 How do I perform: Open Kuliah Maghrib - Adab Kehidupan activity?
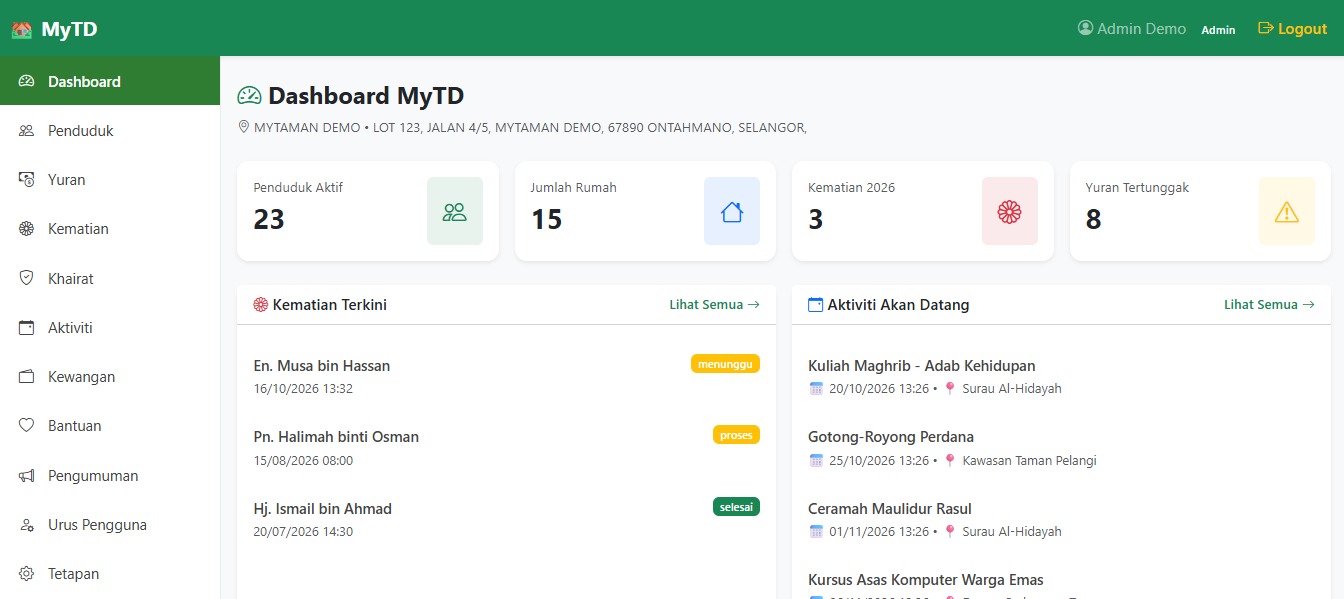coord(922,366)
